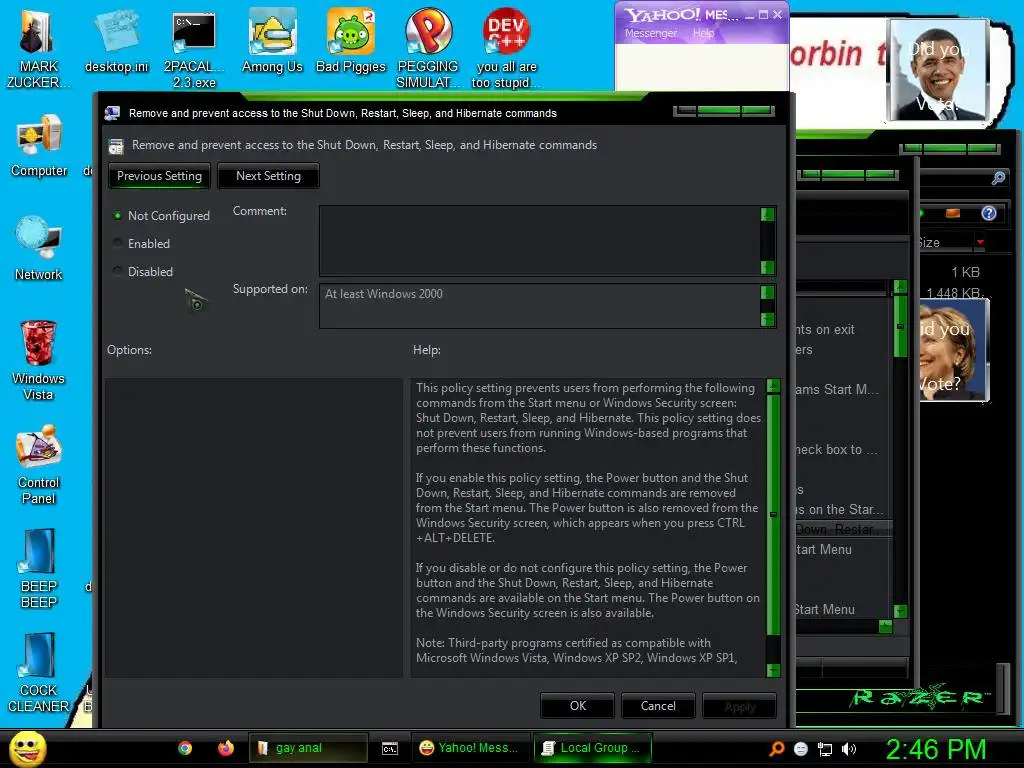The image size is (1024, 768).
Task: Click the orange magnifier tray icon
Action: click(x=776, y=748)
